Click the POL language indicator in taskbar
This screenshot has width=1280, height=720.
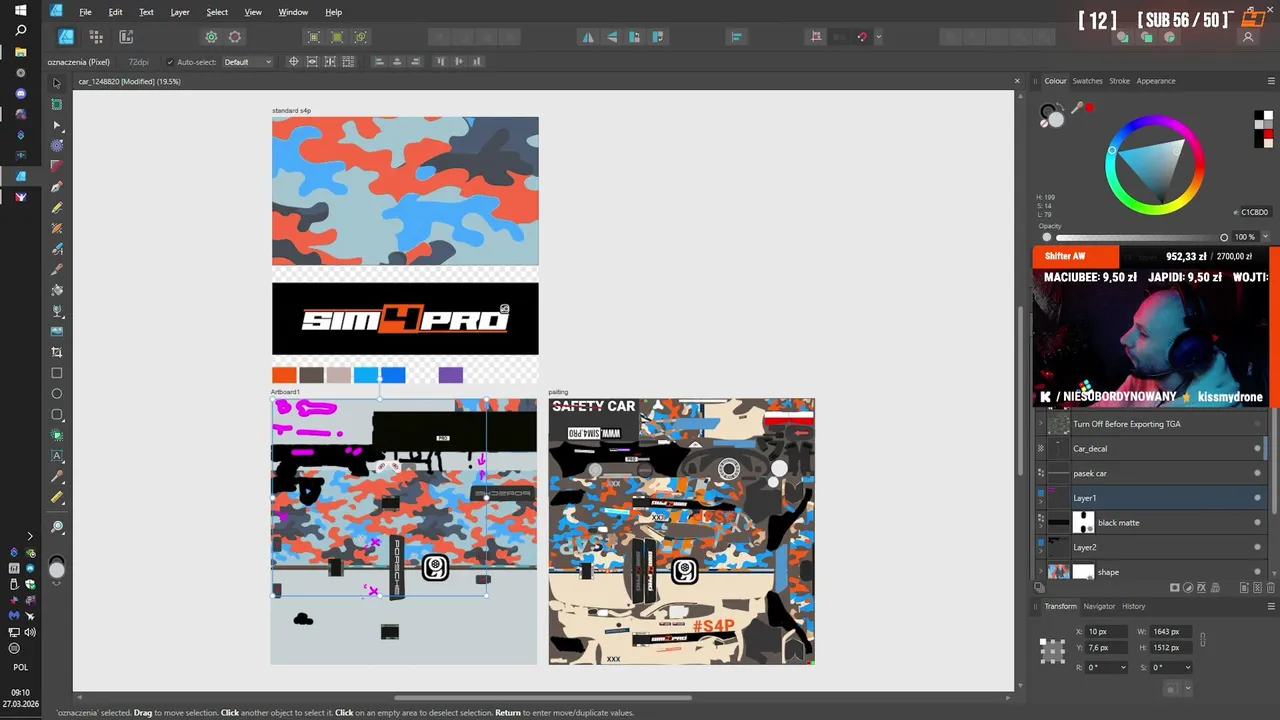pyautogui.click(x=20, y=667)
